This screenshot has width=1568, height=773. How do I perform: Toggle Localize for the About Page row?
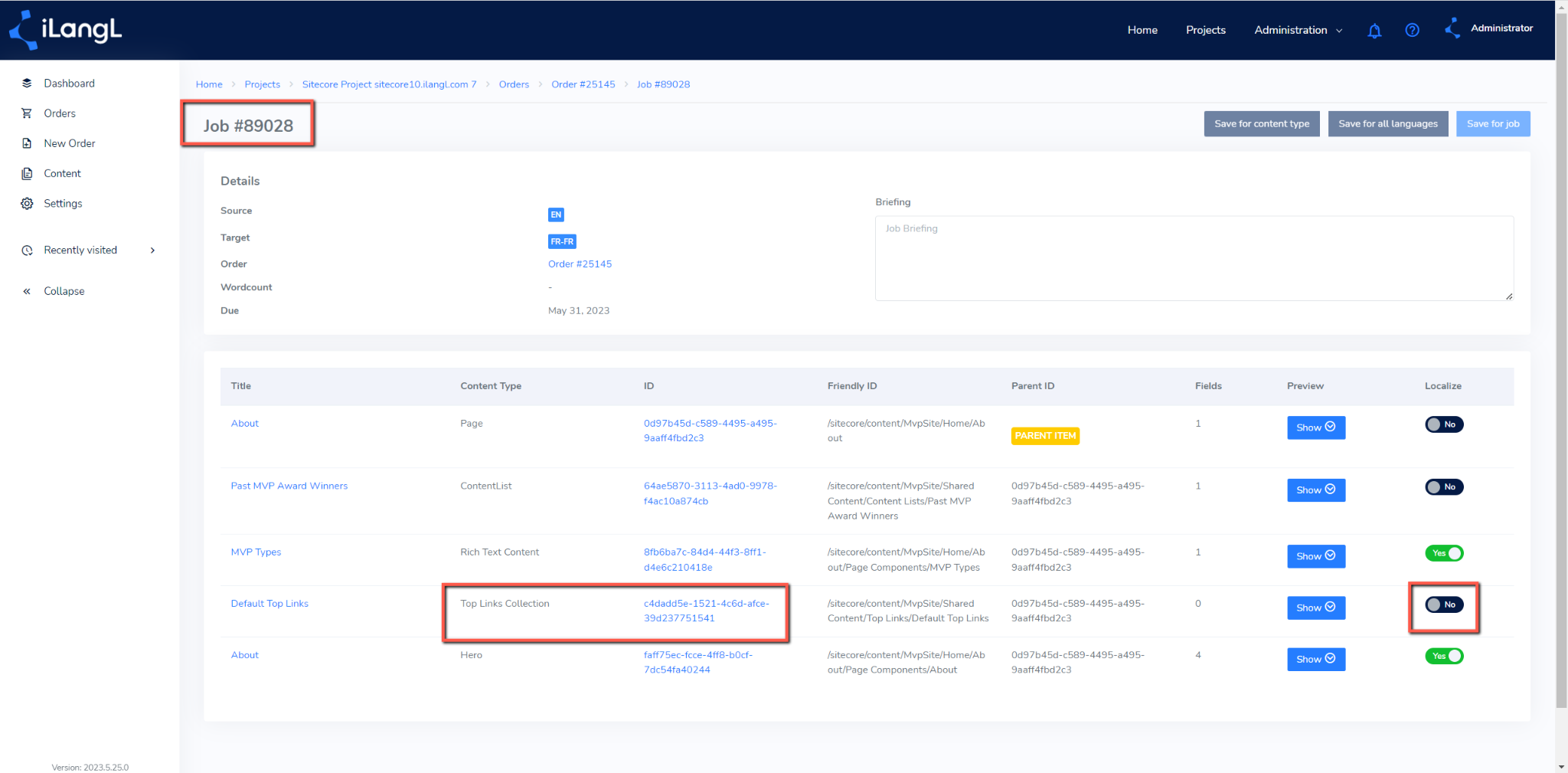click(1444, 424)
